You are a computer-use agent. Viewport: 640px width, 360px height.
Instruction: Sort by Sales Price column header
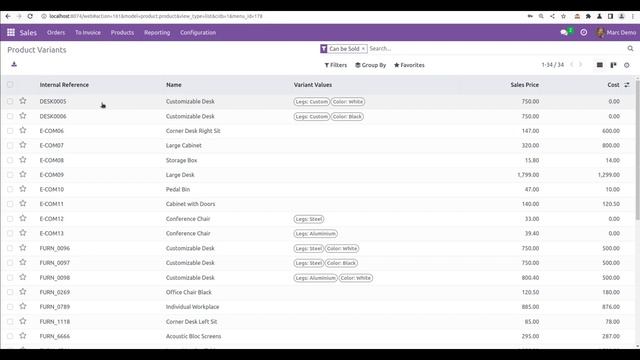coord(524,85)
